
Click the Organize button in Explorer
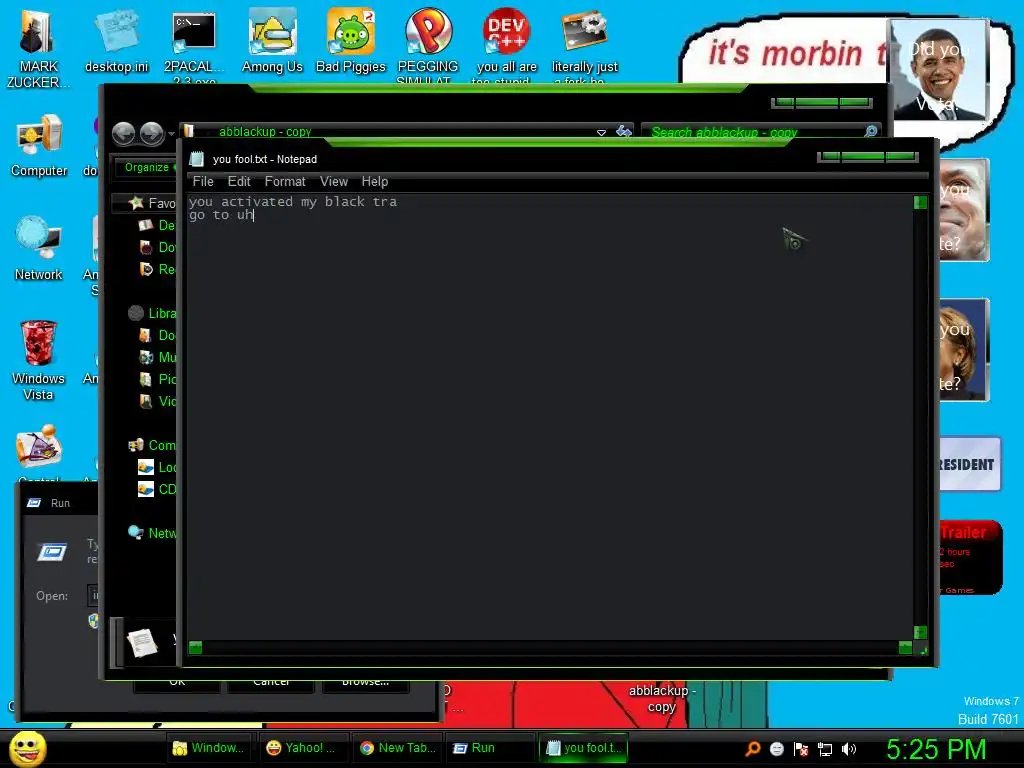[x=146, y=167]
